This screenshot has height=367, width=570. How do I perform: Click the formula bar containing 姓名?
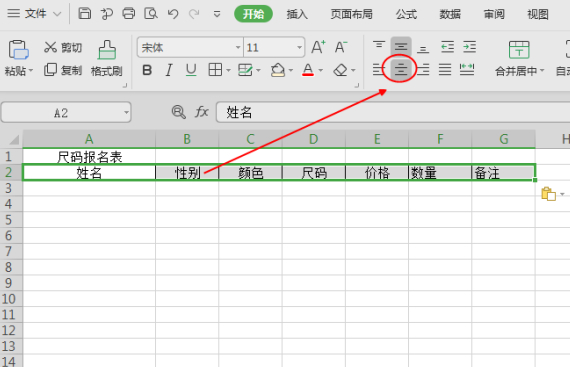(393, 112)
